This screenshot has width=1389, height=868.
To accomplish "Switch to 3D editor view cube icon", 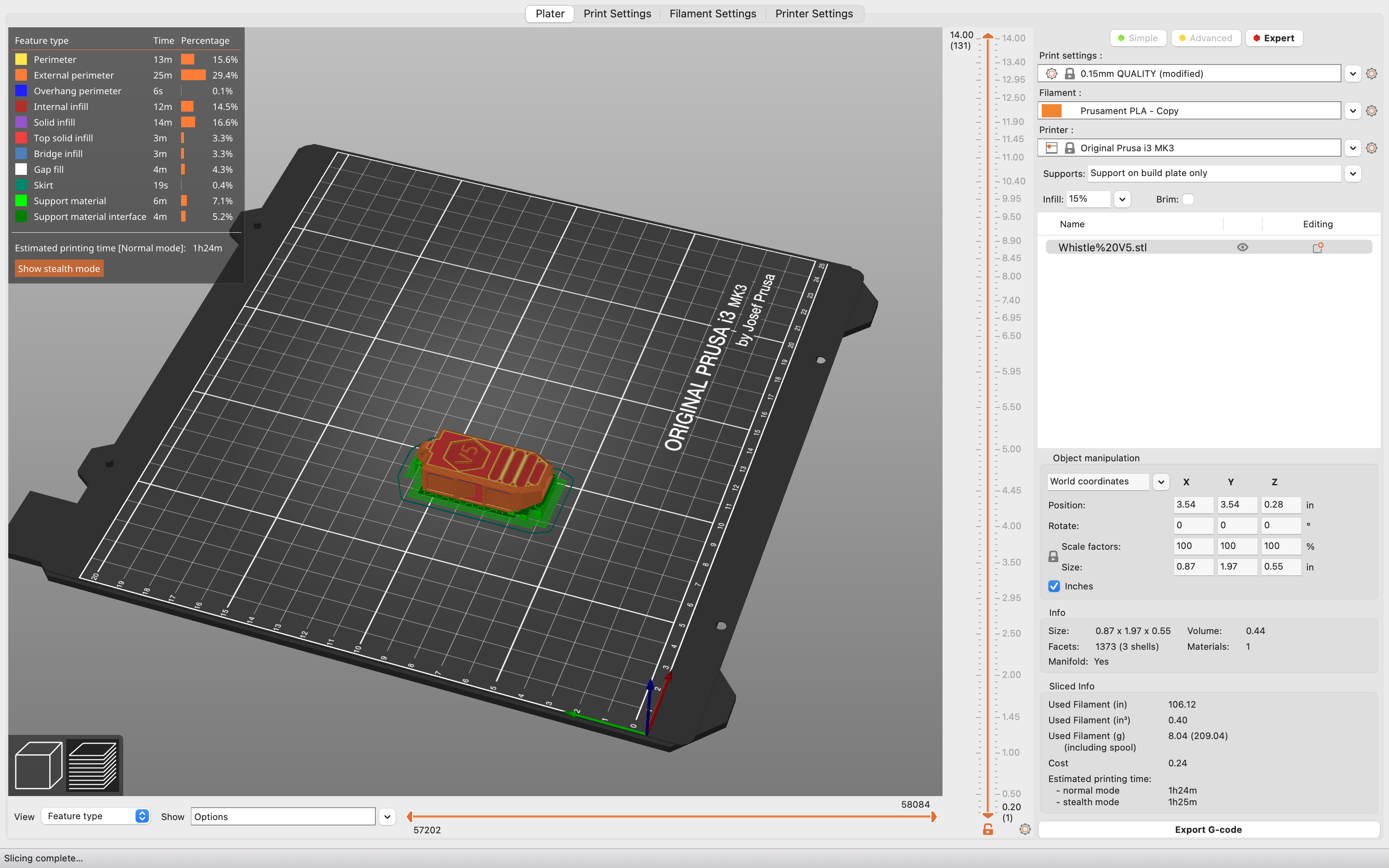I will (x=38, y=765).
